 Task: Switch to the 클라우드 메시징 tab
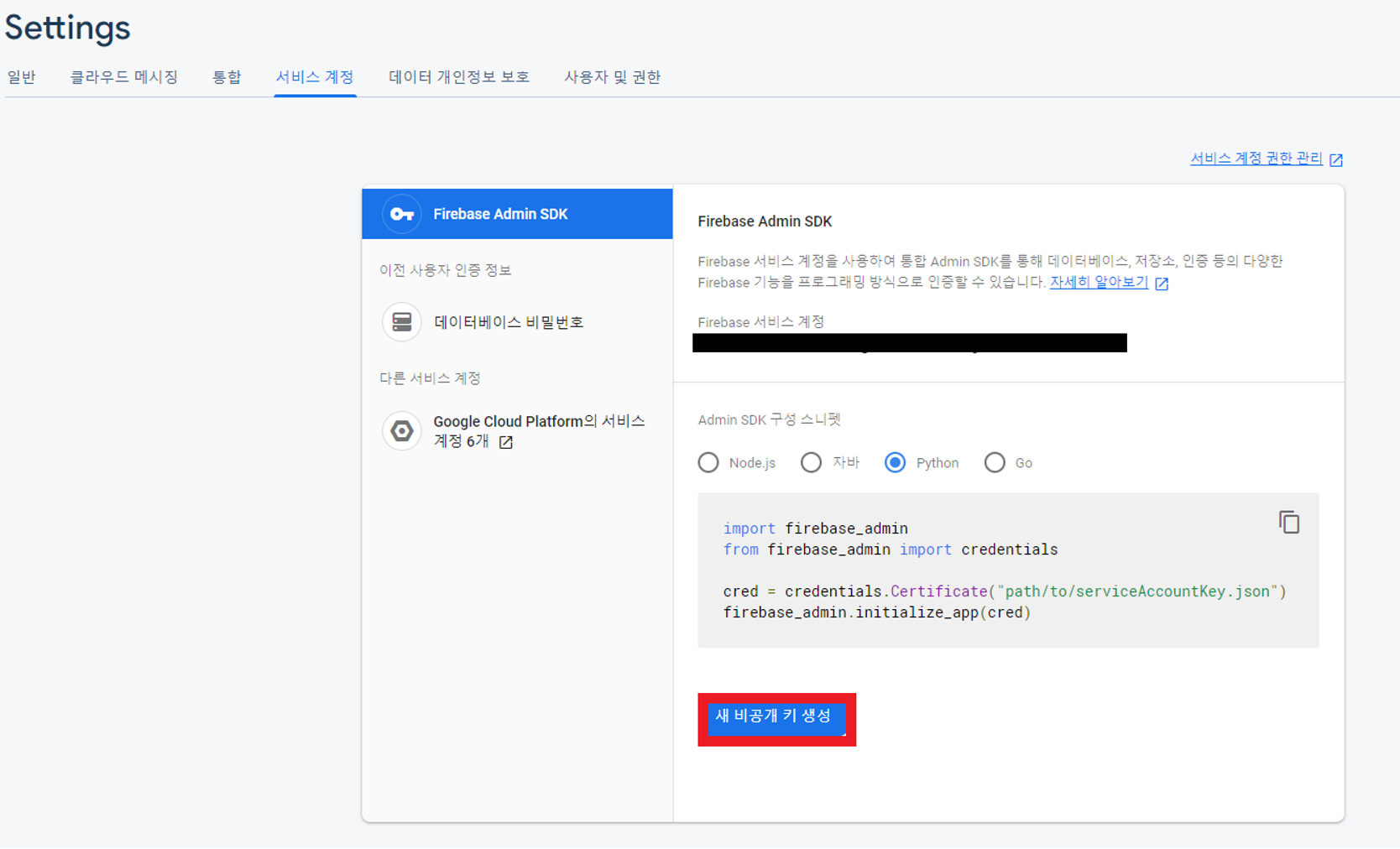pyautogui.click(x=124, y=77)
